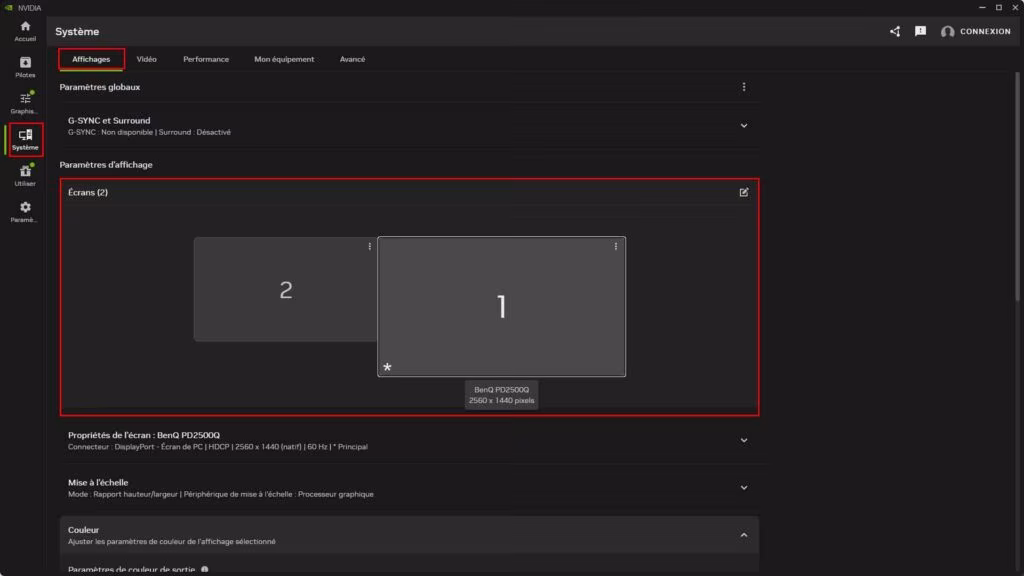Click the Paramètres globaux heading
Screen dimensions: 1024x576
100,87
